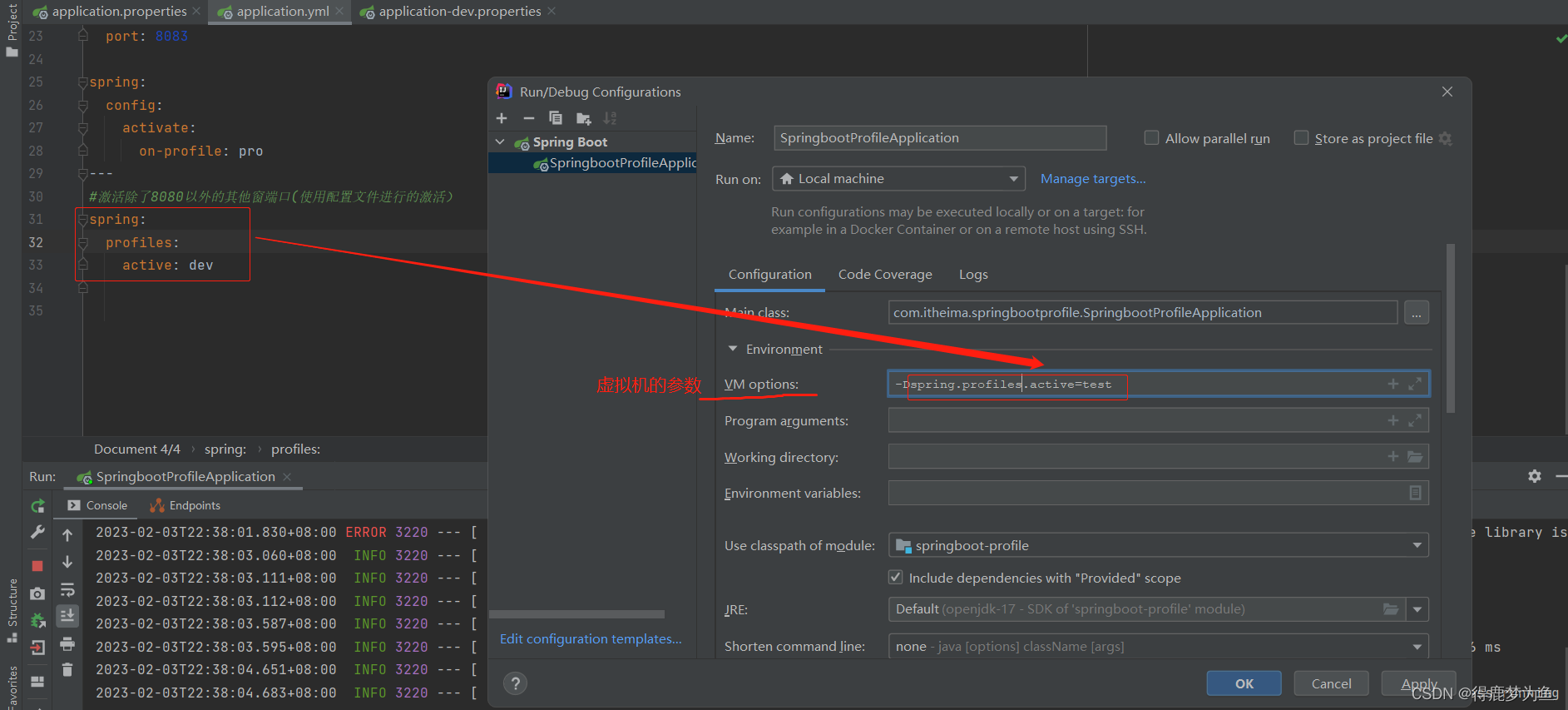Sort configurations alphabetically icon

tap(611, 118)
